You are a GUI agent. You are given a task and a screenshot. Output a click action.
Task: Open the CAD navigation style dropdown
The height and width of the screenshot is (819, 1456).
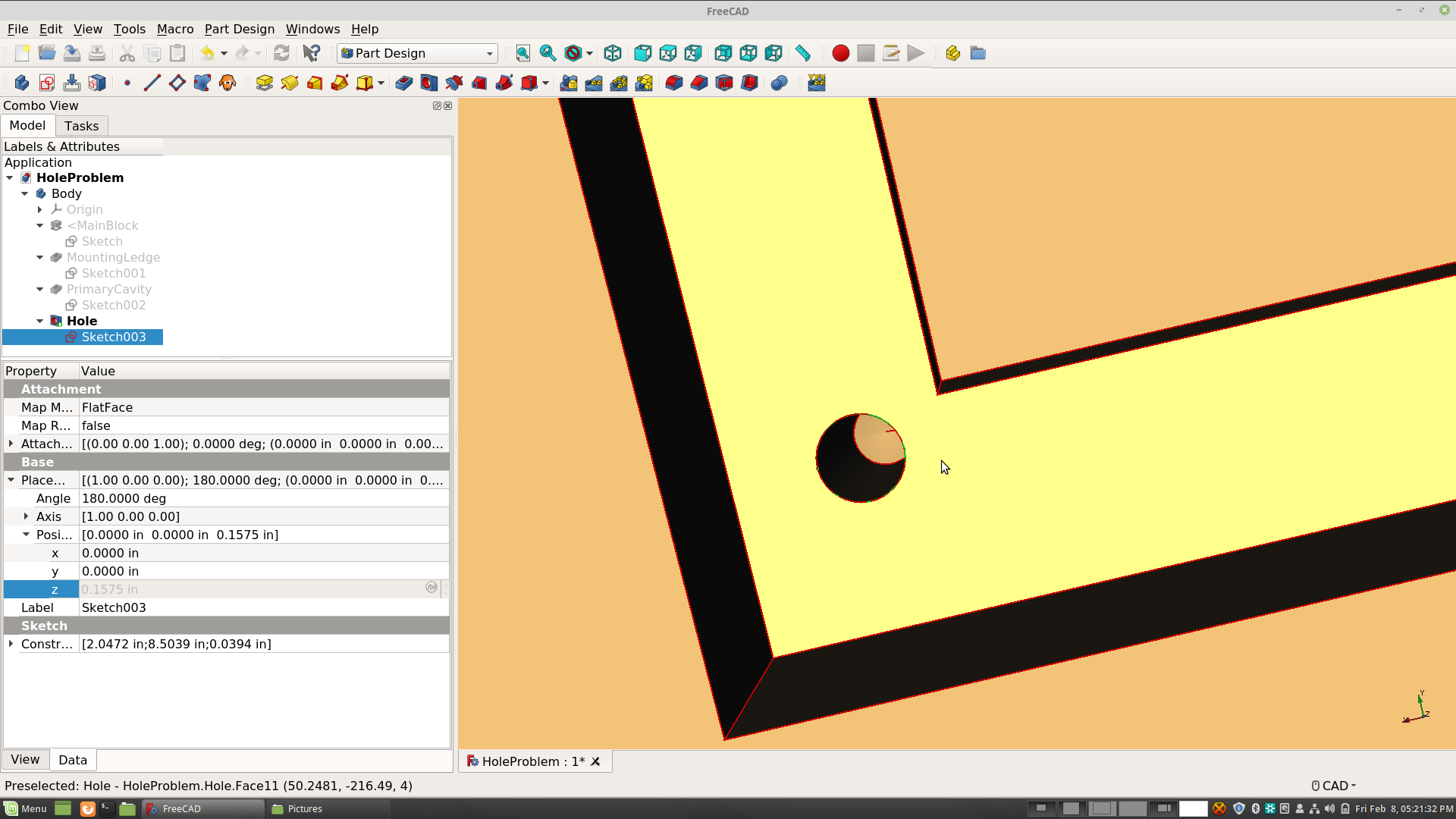1335,786
